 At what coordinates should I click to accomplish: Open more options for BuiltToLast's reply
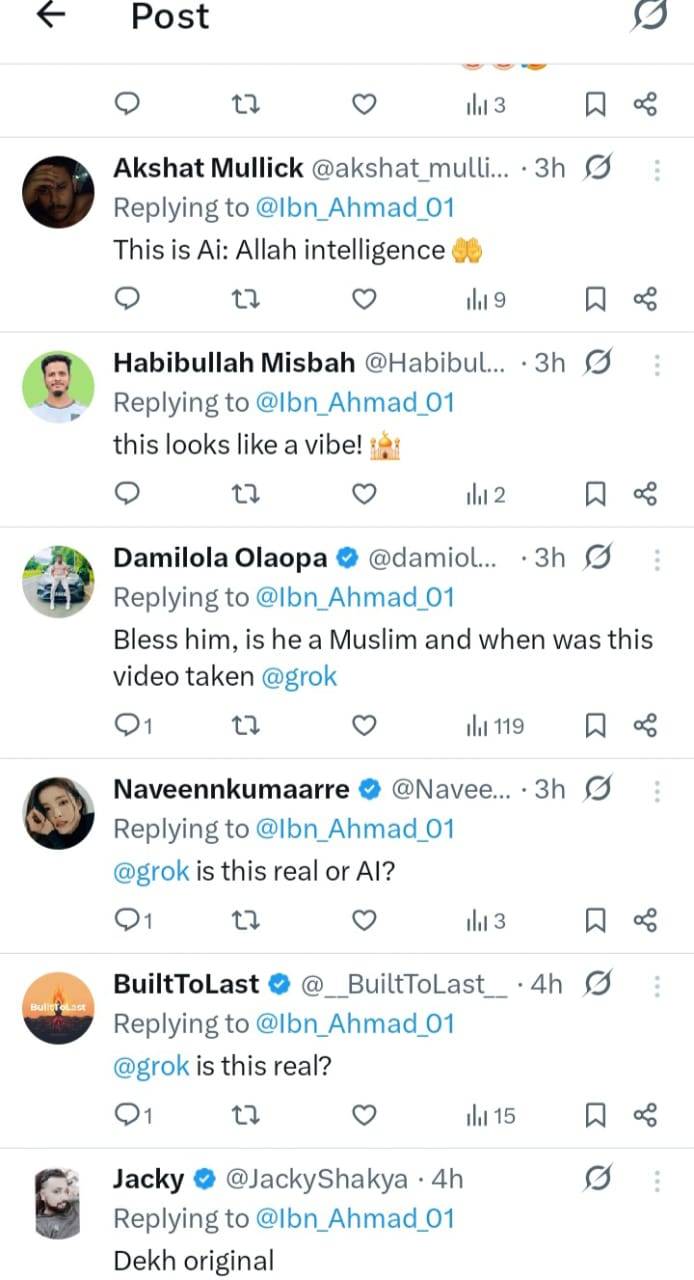pos(657,985)
